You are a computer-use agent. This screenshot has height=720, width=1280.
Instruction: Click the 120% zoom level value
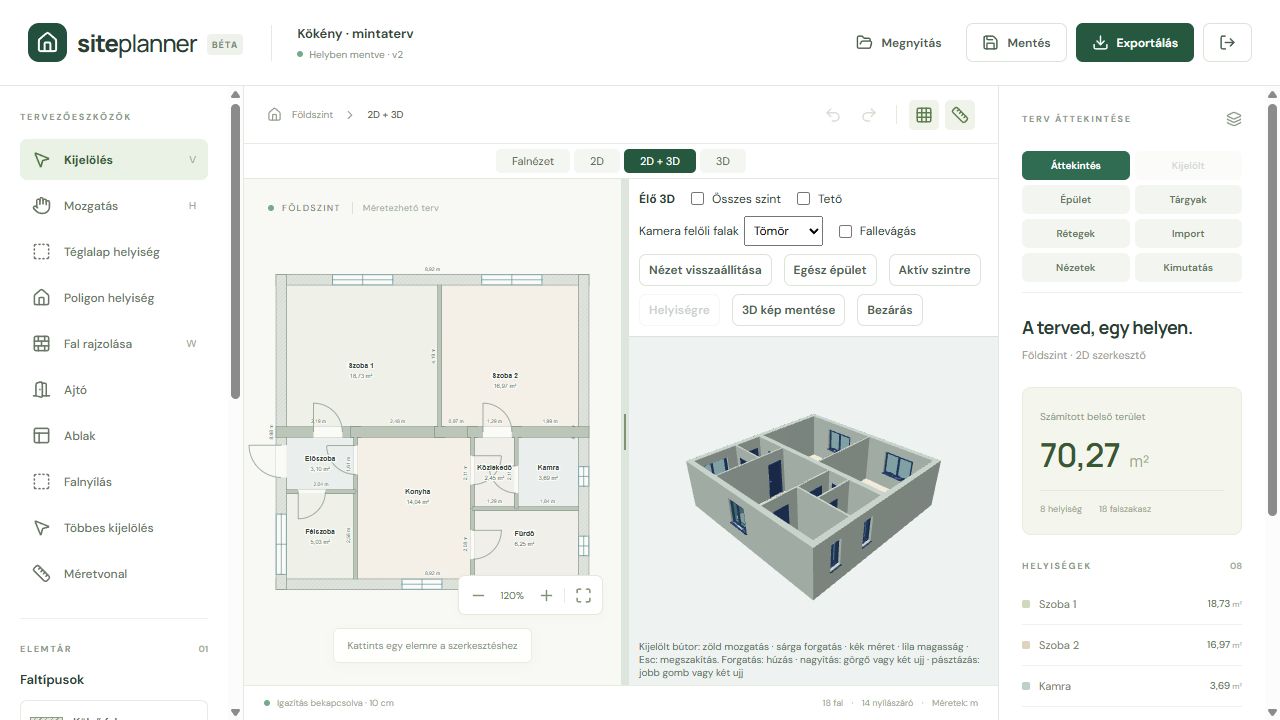512,596
